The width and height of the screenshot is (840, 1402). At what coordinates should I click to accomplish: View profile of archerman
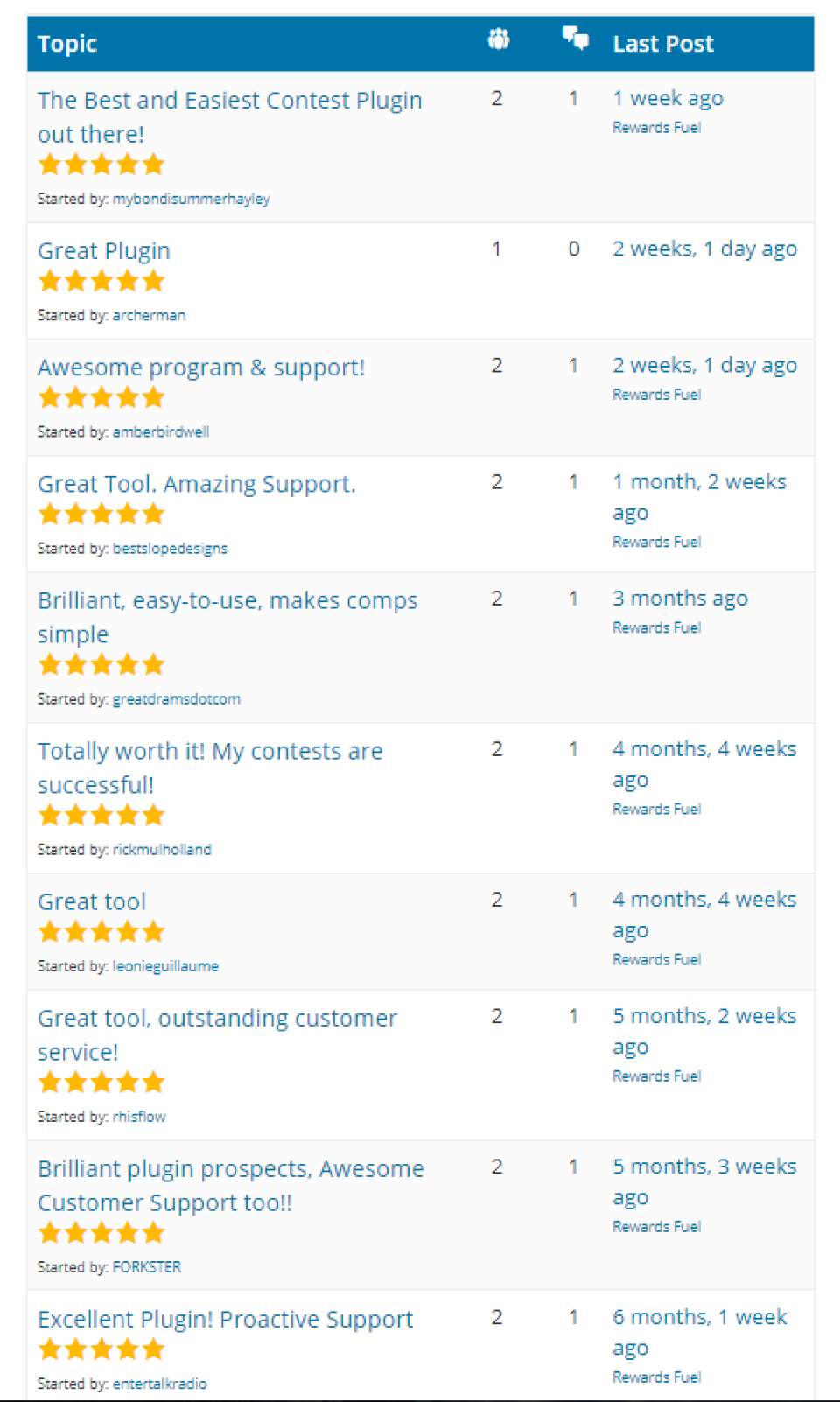pos(149,315)
